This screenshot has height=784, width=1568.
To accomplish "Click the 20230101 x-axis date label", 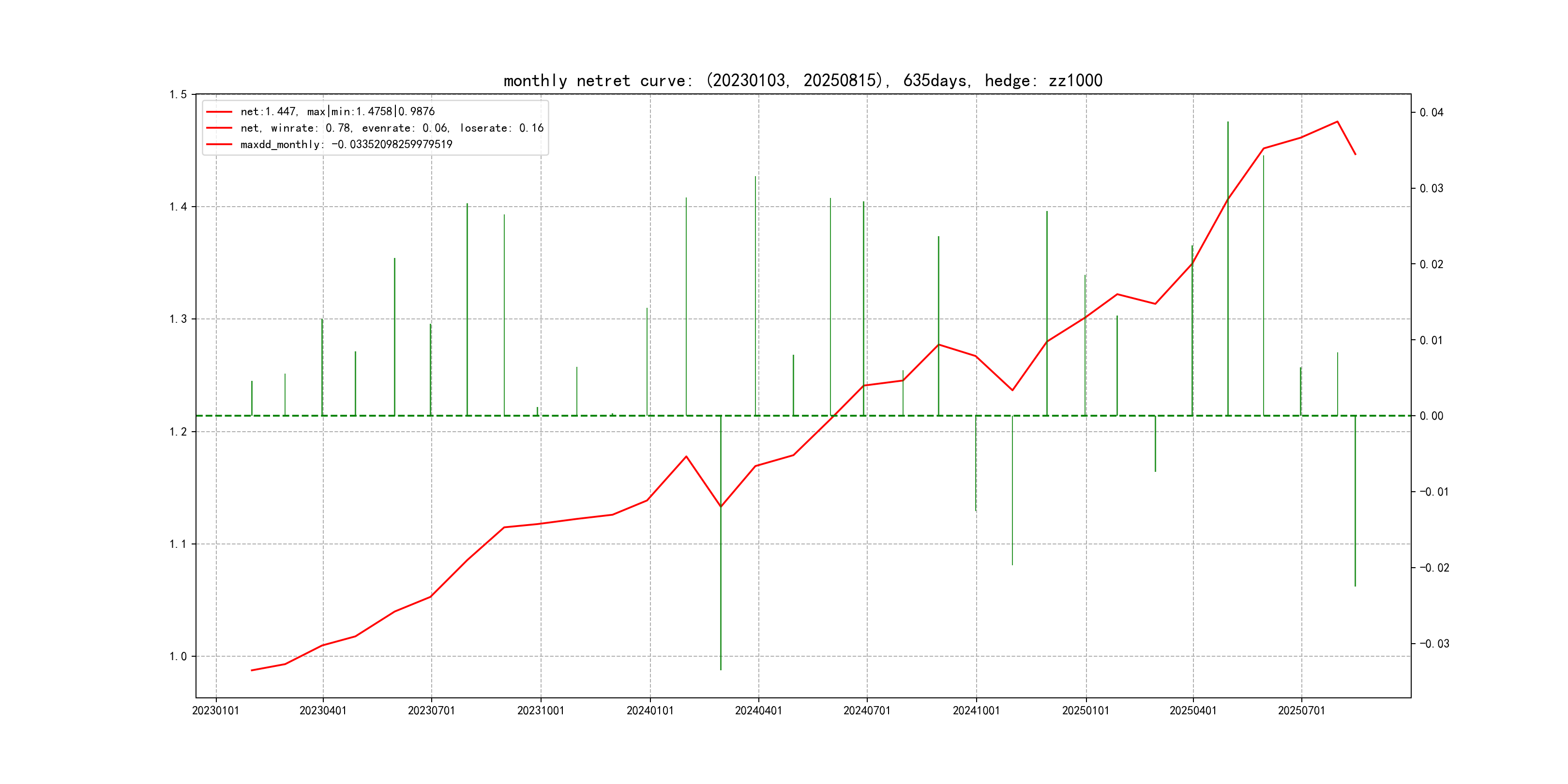I will coord(215,710).
